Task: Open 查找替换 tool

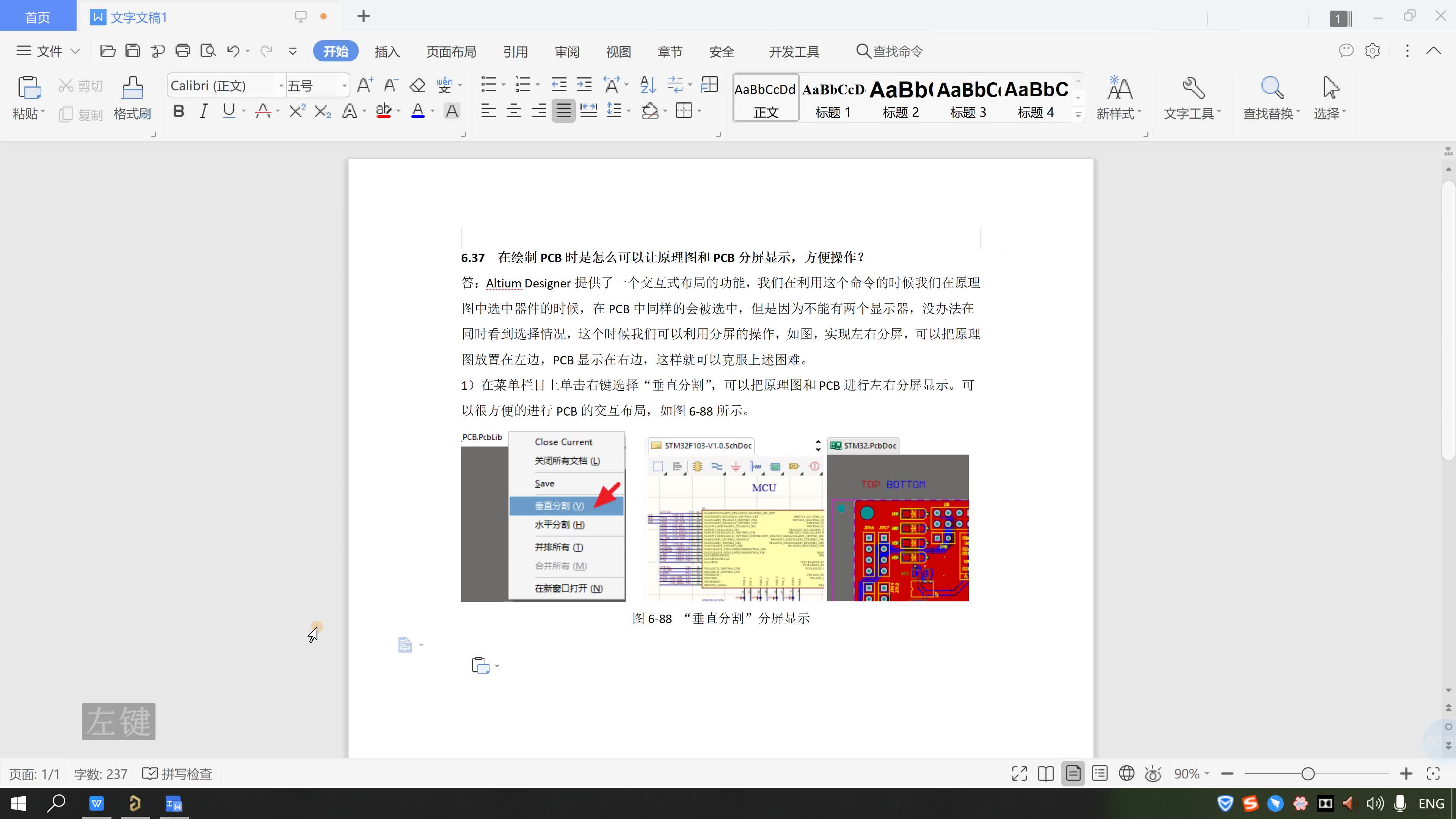Action: [1272, 98]
